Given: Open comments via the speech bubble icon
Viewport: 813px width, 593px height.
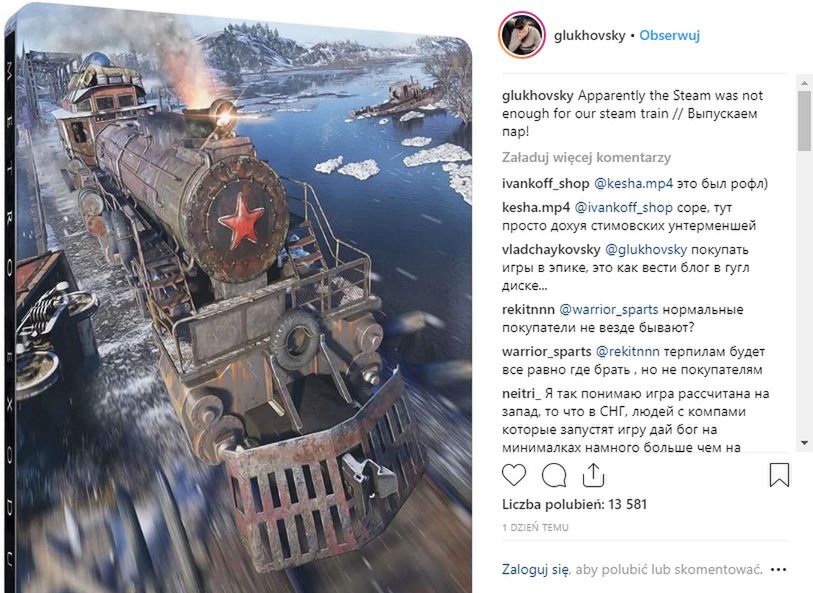Looking at the screenshot, I should click(554, 475).
